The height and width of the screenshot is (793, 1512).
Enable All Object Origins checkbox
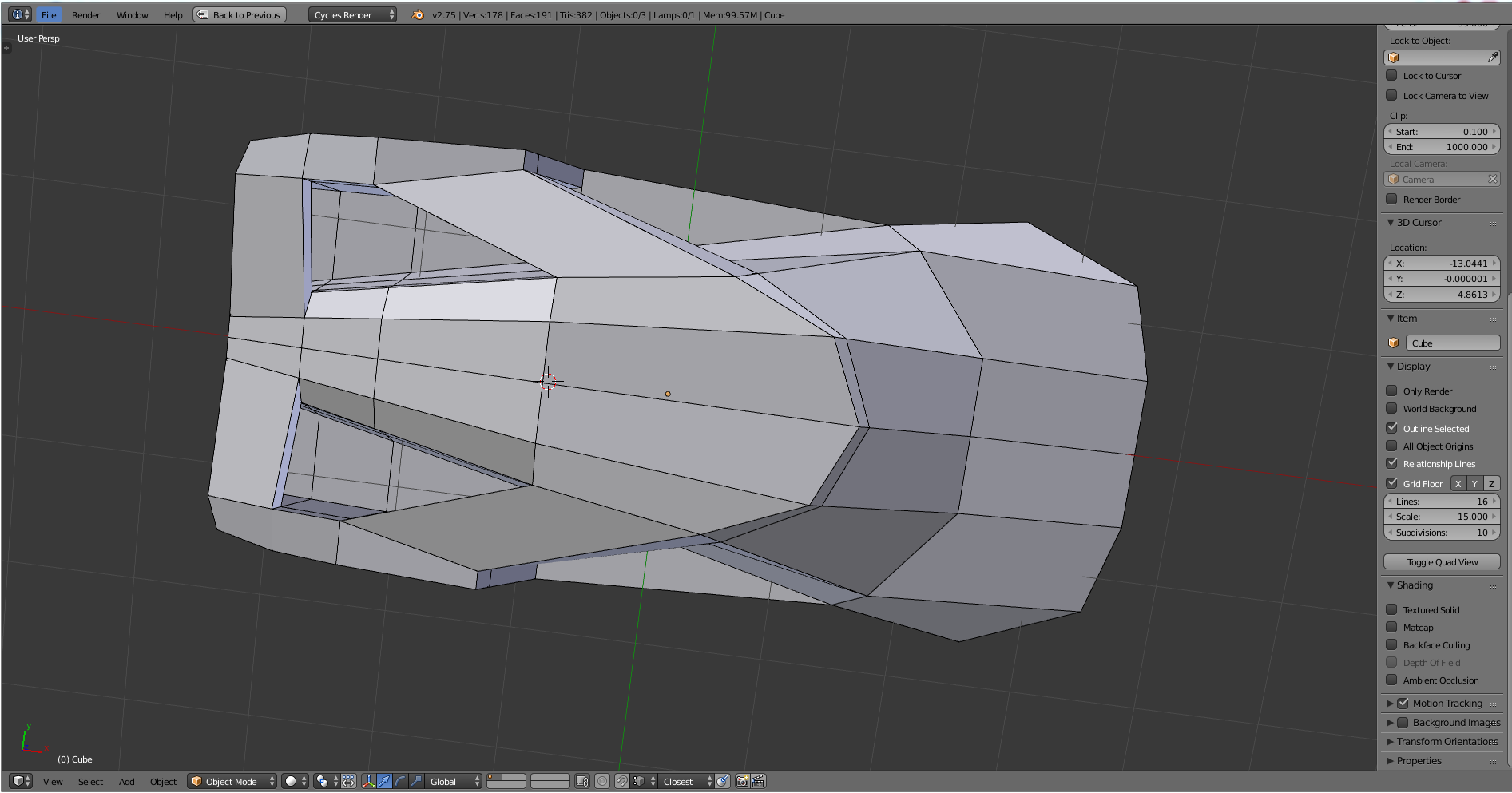click(1391, 446)
